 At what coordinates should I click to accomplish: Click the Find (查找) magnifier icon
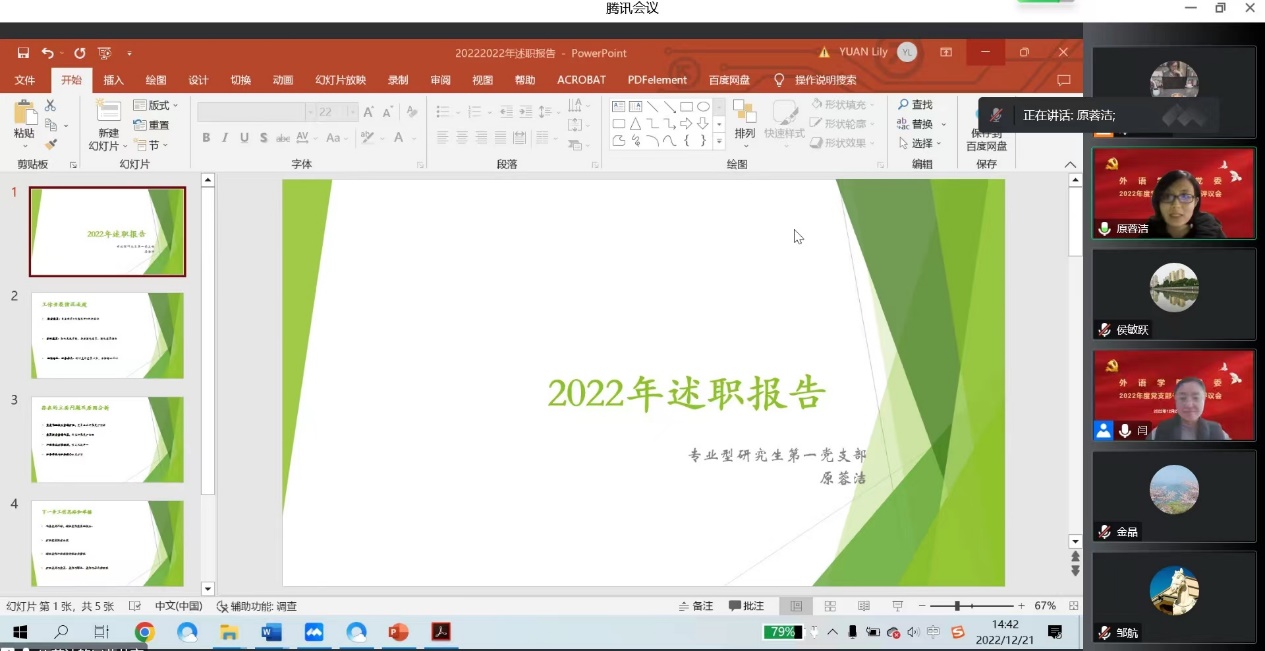[903, 105]
